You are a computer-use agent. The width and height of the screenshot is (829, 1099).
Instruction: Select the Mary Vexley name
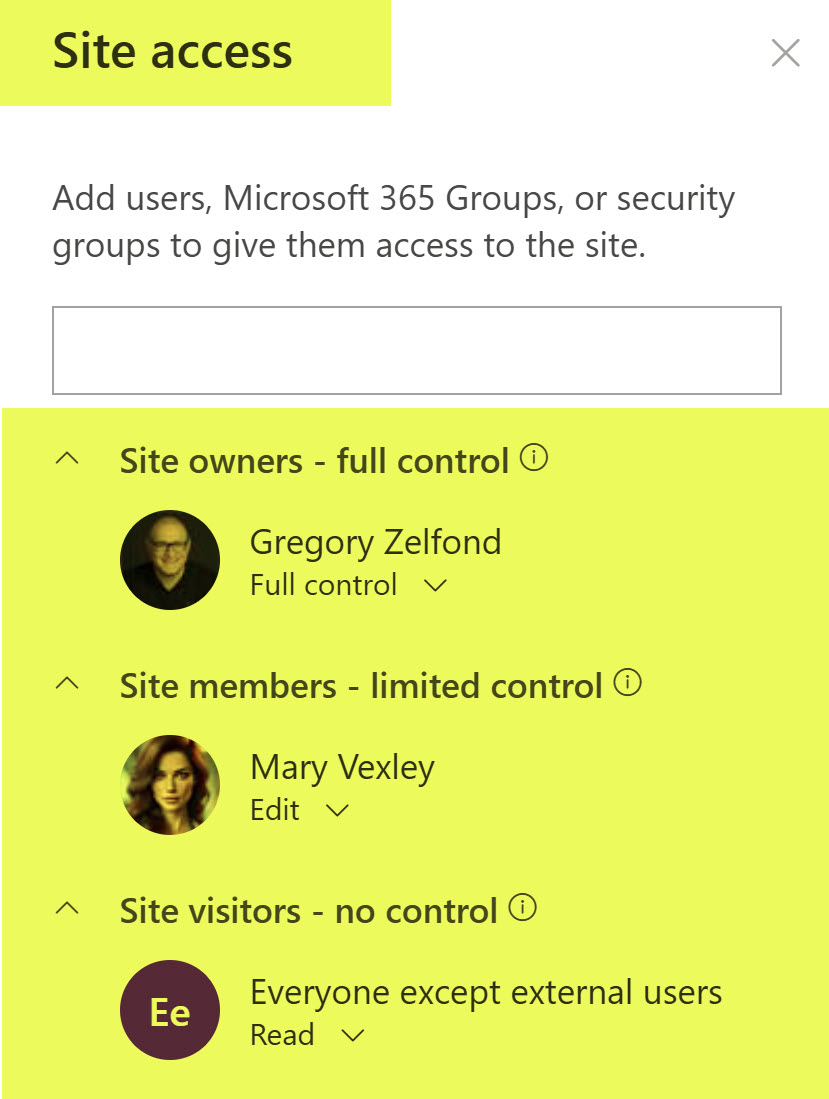click(342, 768)
